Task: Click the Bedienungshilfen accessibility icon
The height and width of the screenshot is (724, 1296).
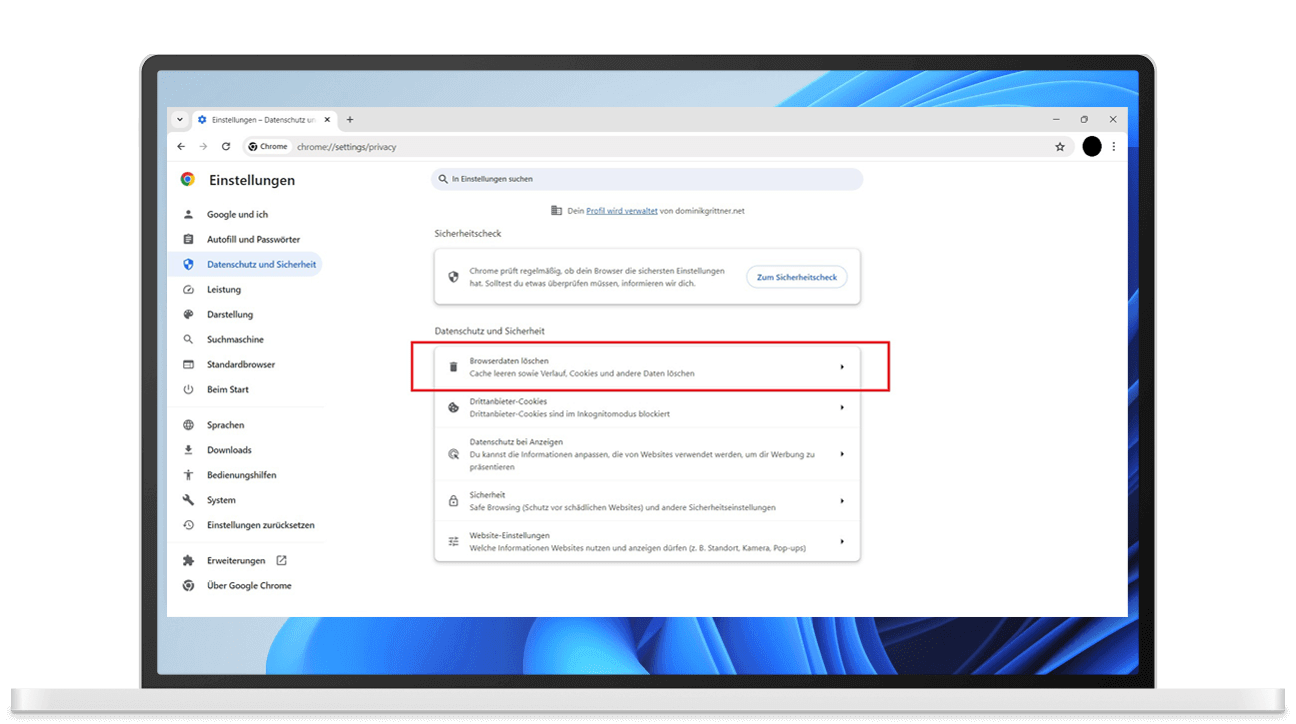Action: pyautogui.click(x=188, y=475)
